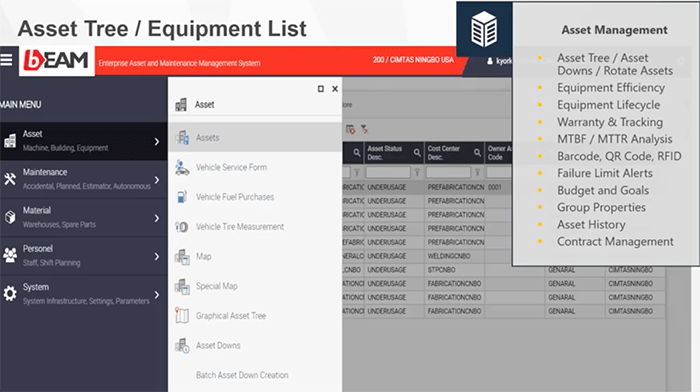Click the Graphical Asset Tree icon
This screenshot has width=700, height=392.
pos(182,316)
